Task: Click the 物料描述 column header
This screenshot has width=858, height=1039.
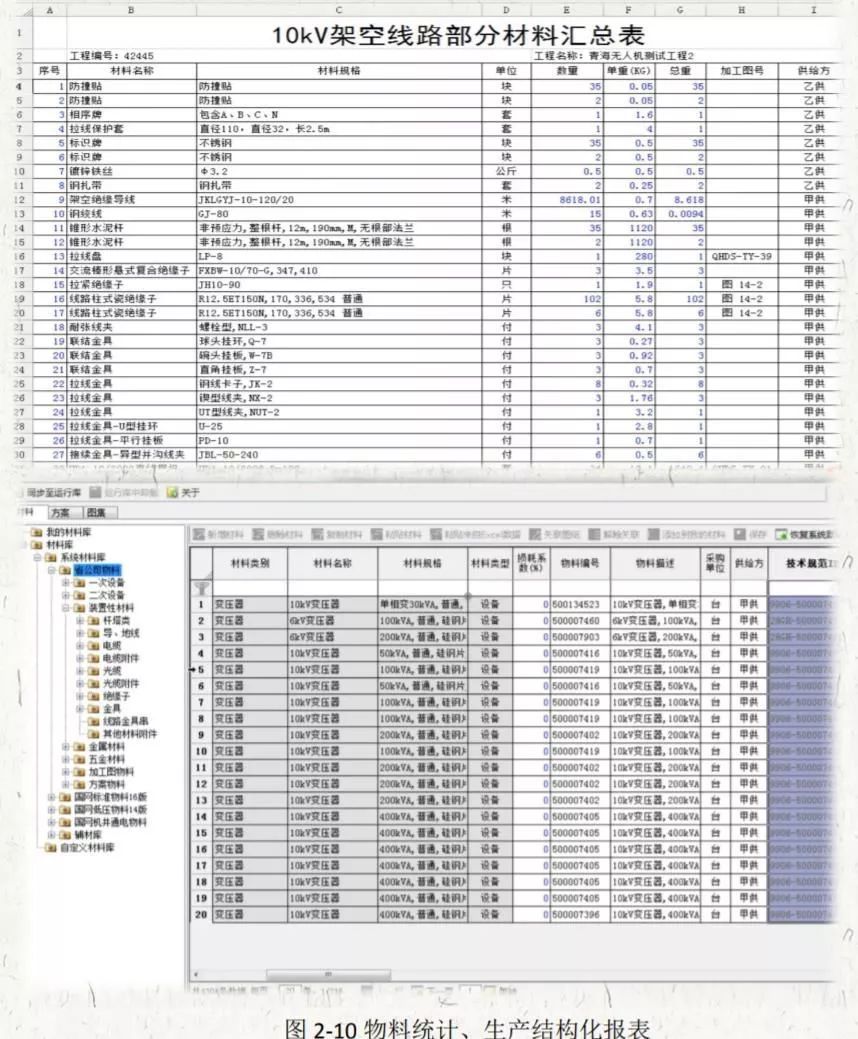Action: (655, 563)
